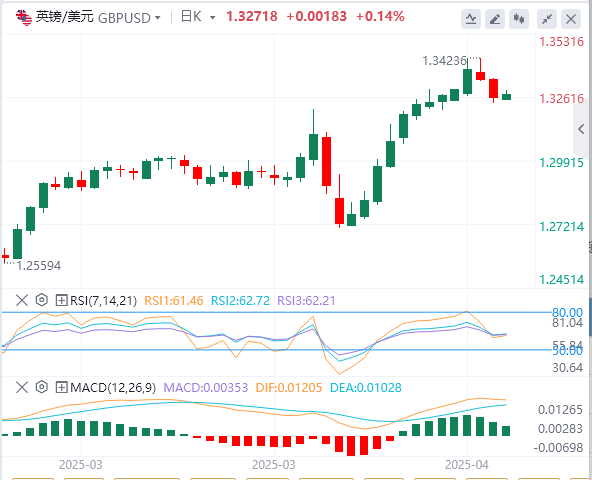Expand side panel left chevron
Screen dimensions: 592x480
tap(582, 129)
